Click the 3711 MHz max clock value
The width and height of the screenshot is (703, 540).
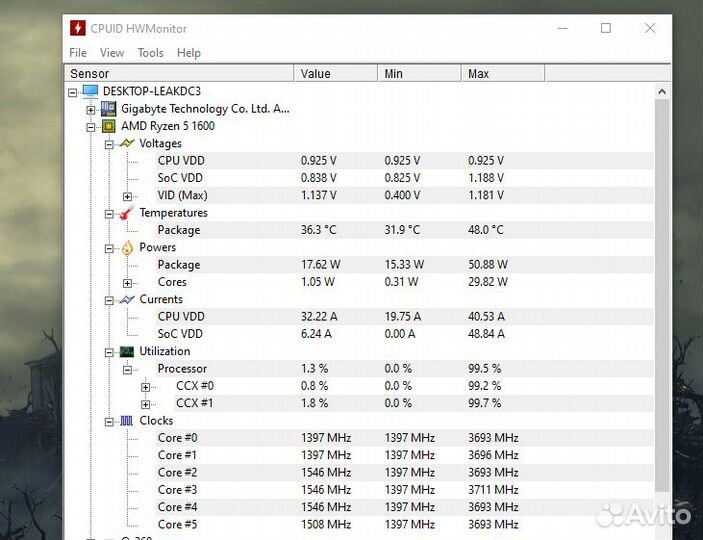pos(493,490)
